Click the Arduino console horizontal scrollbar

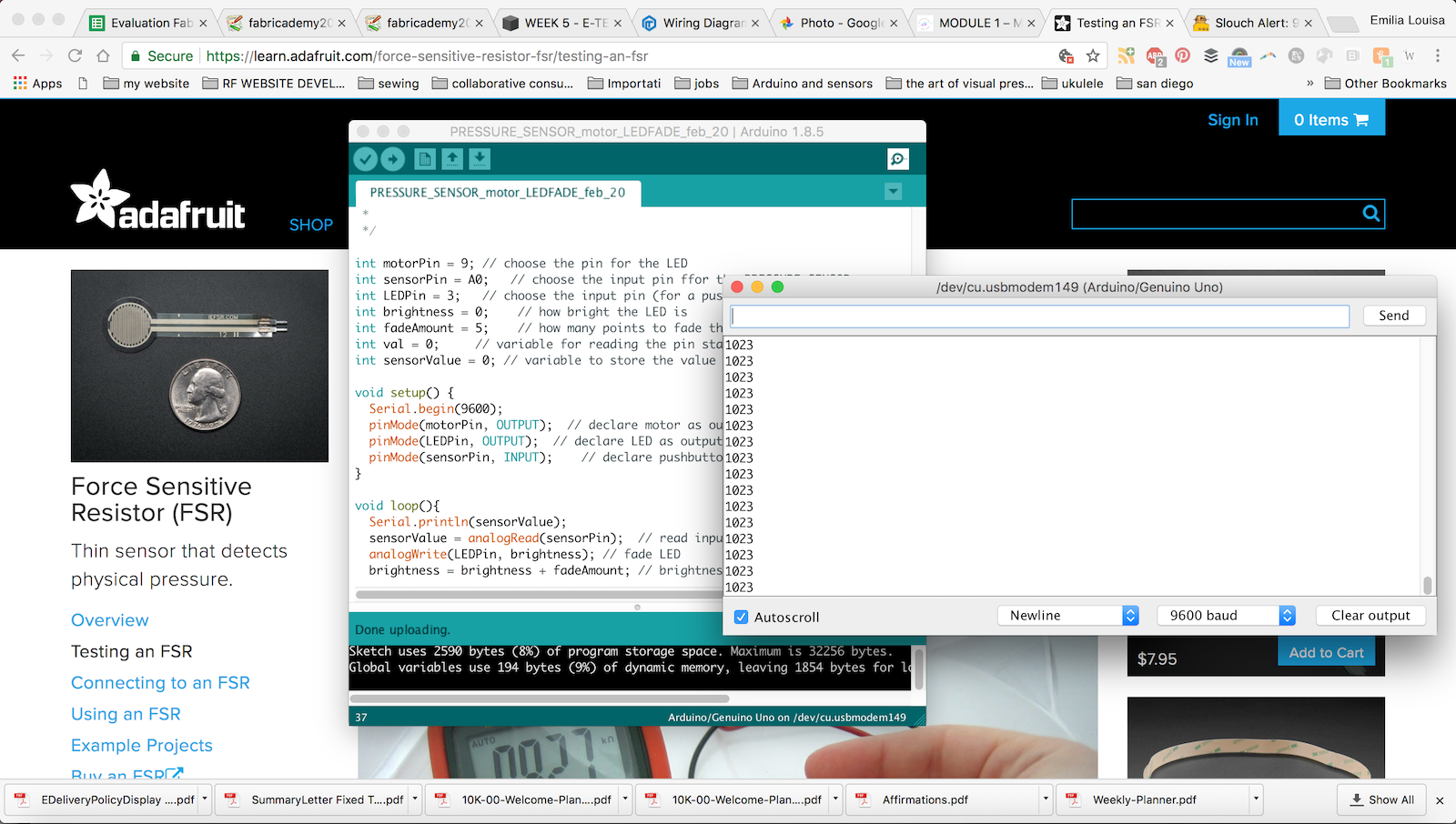pos(539,699)
